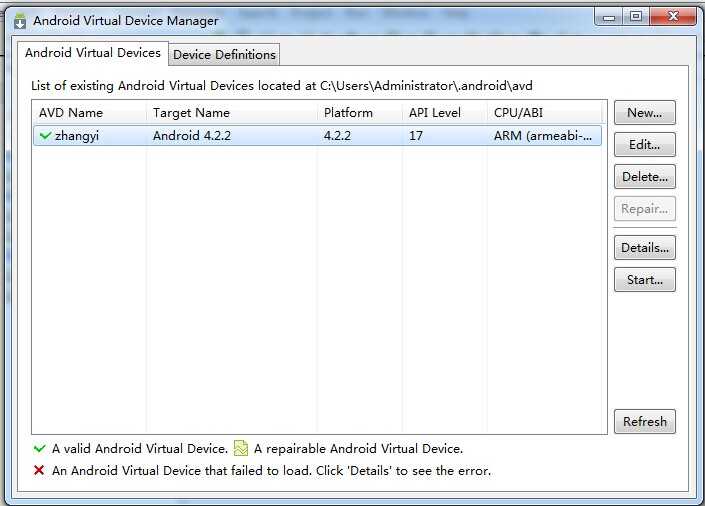Click the repairable AVD legend icon
Image resolution: width=705 pixels, height=506 pixels.
[241, 448]
